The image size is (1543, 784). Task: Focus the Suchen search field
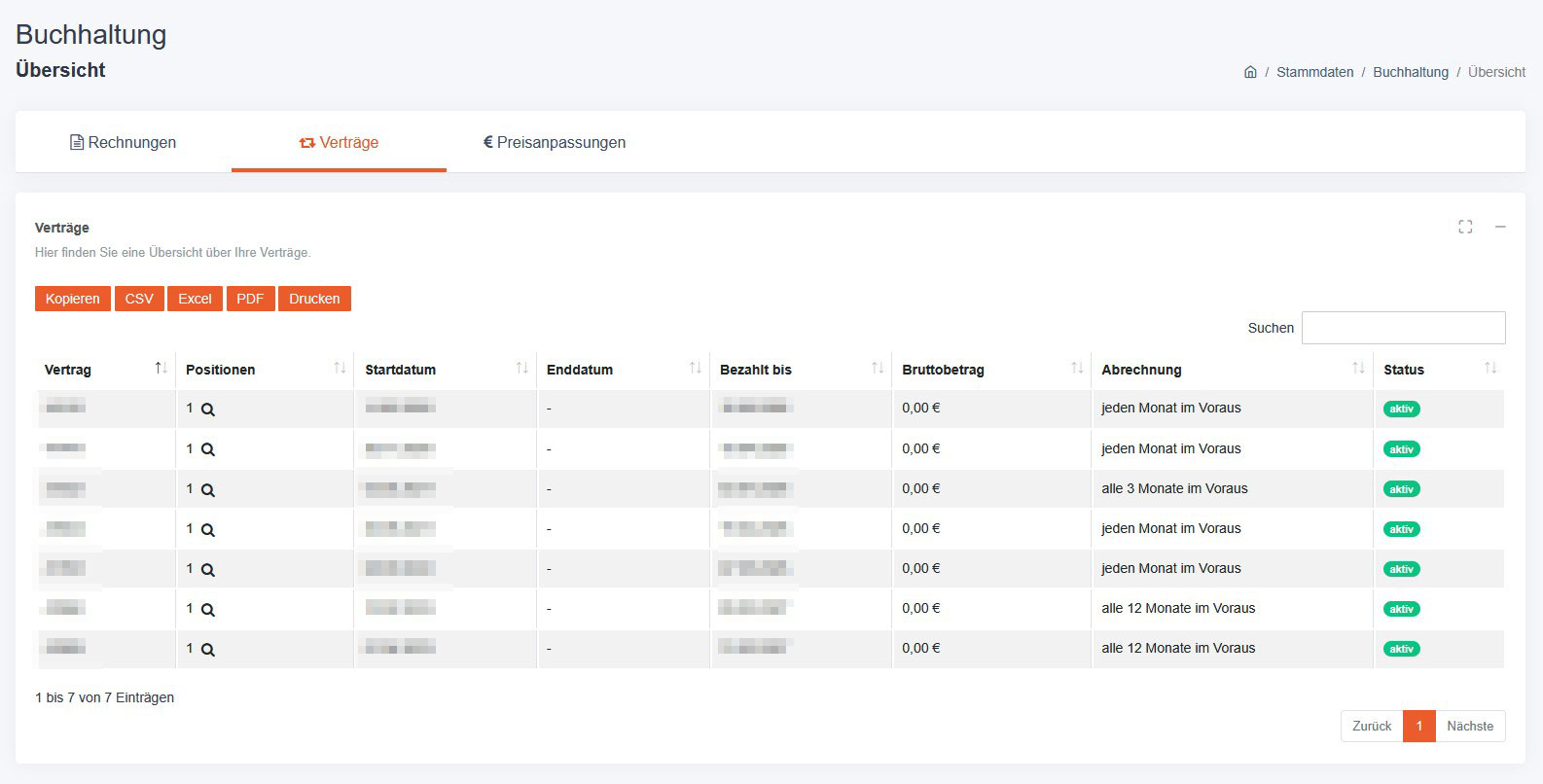pyautogui.click(x=1403, y=328)
